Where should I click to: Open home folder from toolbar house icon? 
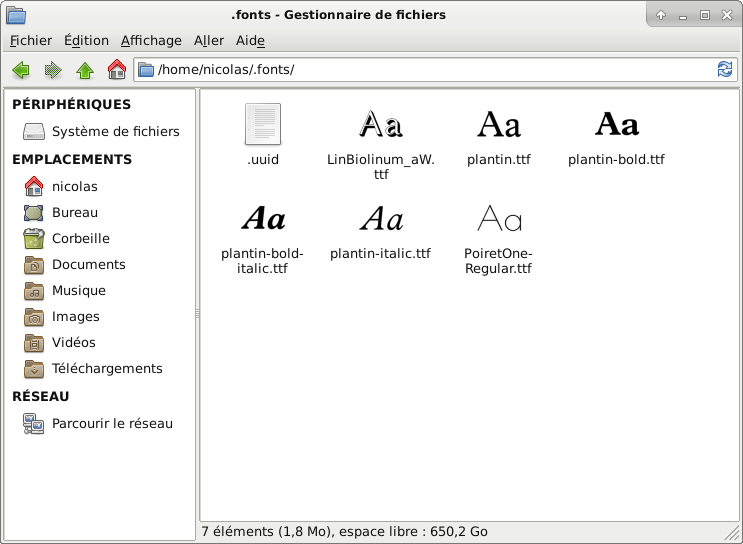pos(117,70)
